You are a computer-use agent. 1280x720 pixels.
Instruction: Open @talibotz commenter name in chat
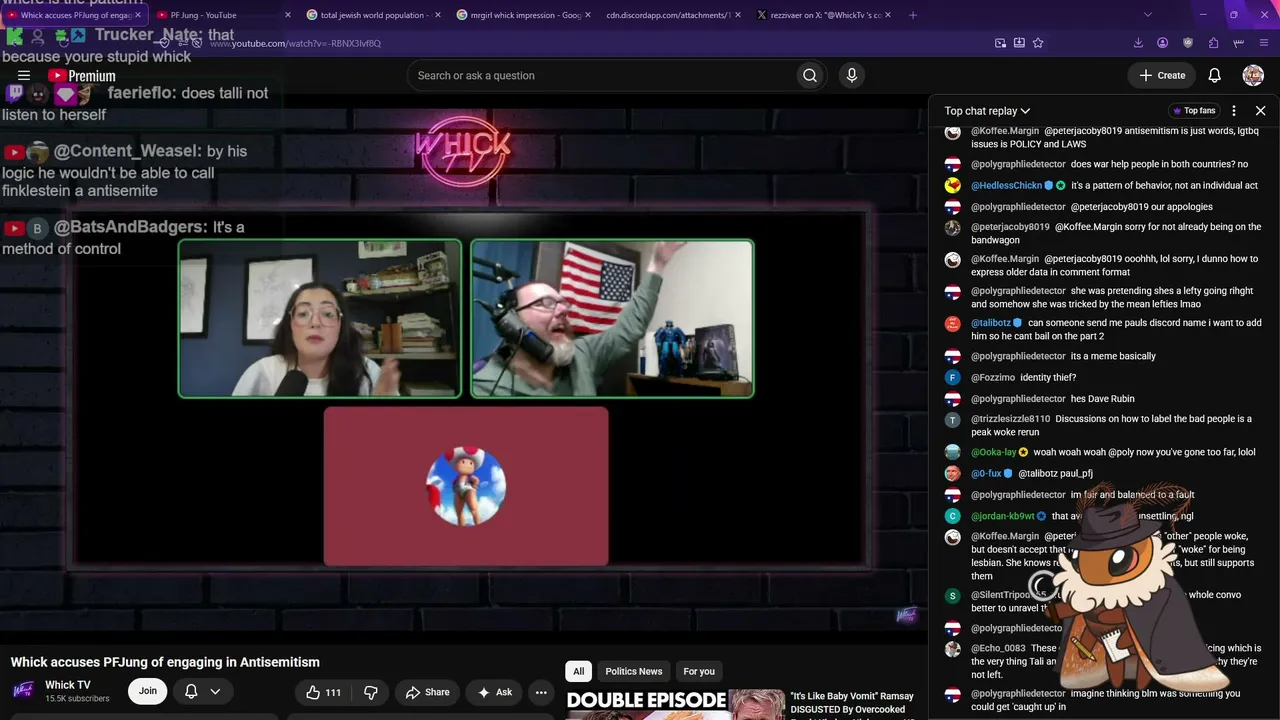pyautogui.click(x=990, y=323)
